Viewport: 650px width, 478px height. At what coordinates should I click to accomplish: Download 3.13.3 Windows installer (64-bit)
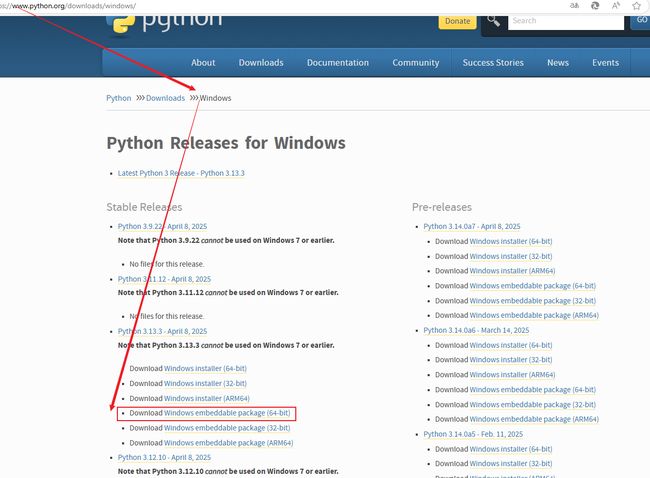point(205,369)
